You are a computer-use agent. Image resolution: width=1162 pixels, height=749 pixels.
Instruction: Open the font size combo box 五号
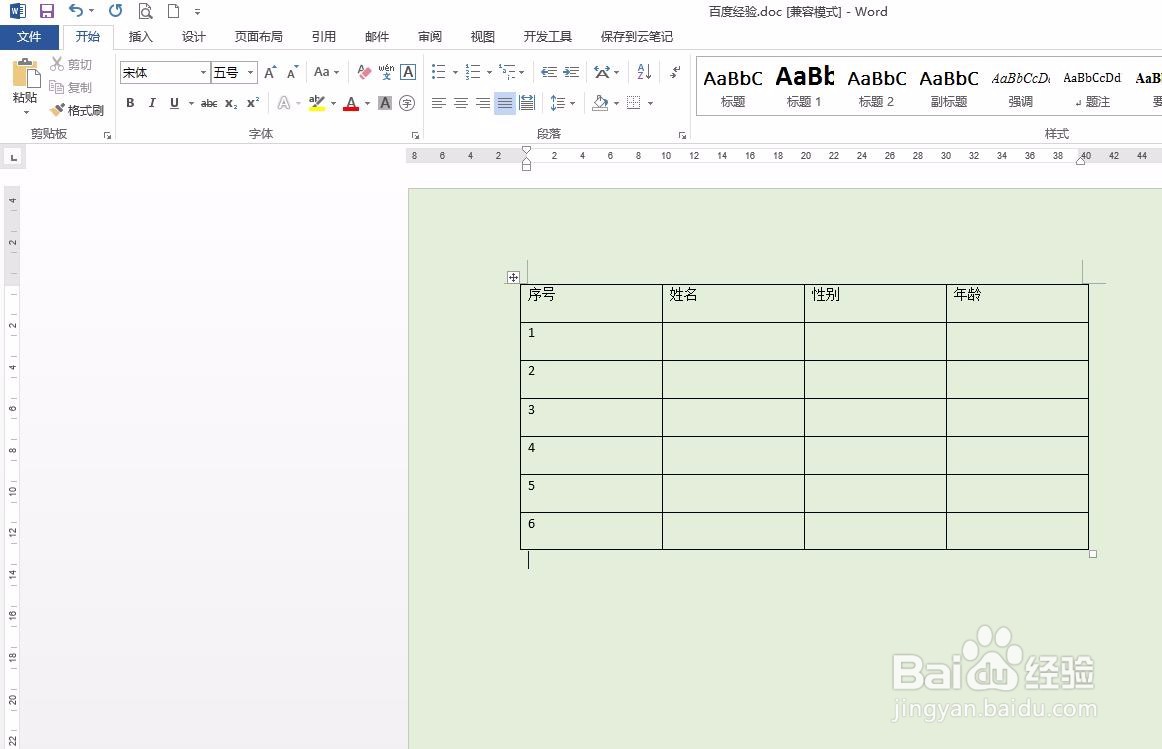234,72
